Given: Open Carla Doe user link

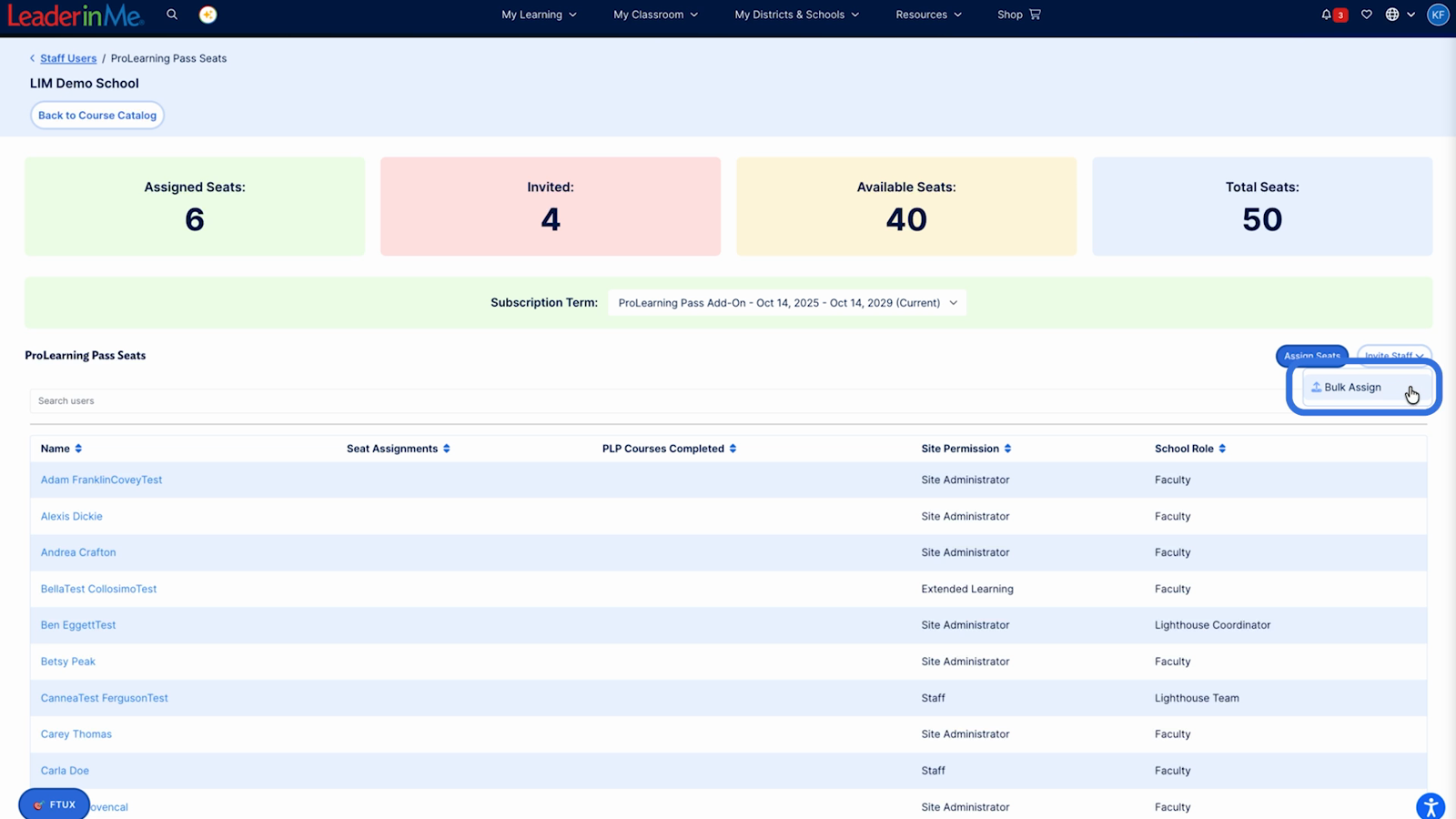Looking at the screenshot, I should (65, 771).
